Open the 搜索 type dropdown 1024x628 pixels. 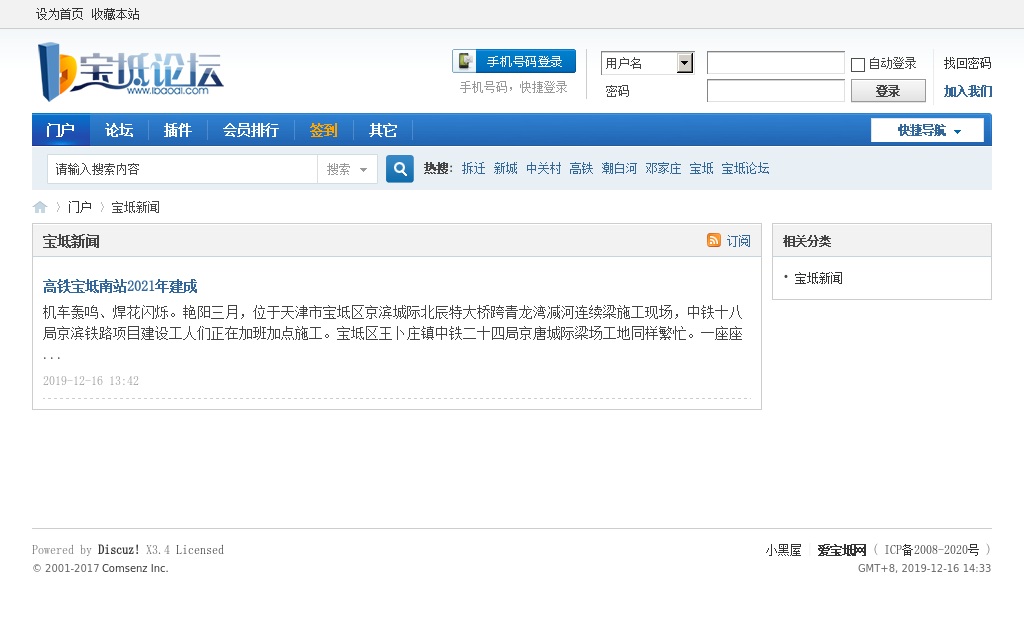347,169
